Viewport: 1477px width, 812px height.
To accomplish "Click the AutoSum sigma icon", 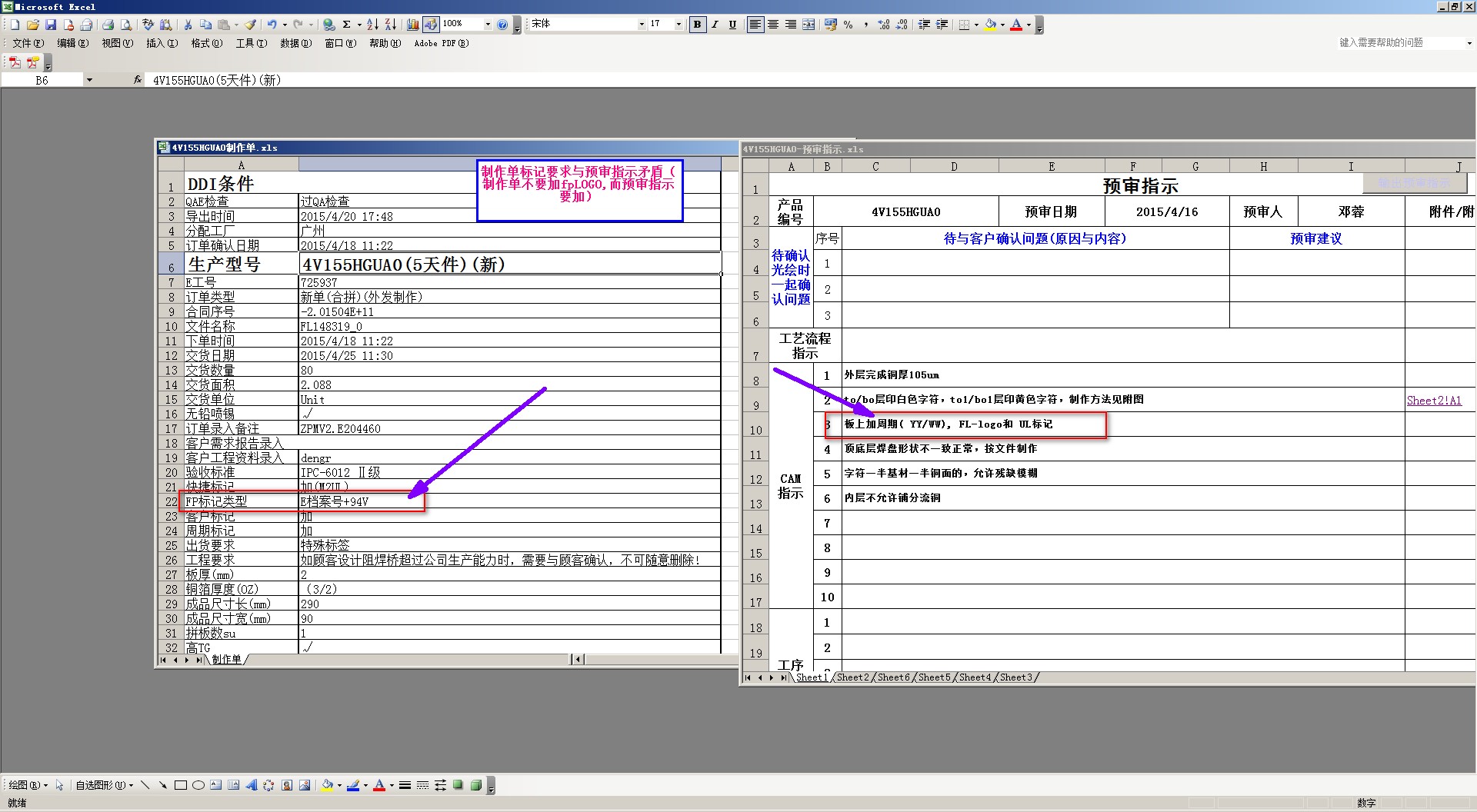I will [346, 25].
